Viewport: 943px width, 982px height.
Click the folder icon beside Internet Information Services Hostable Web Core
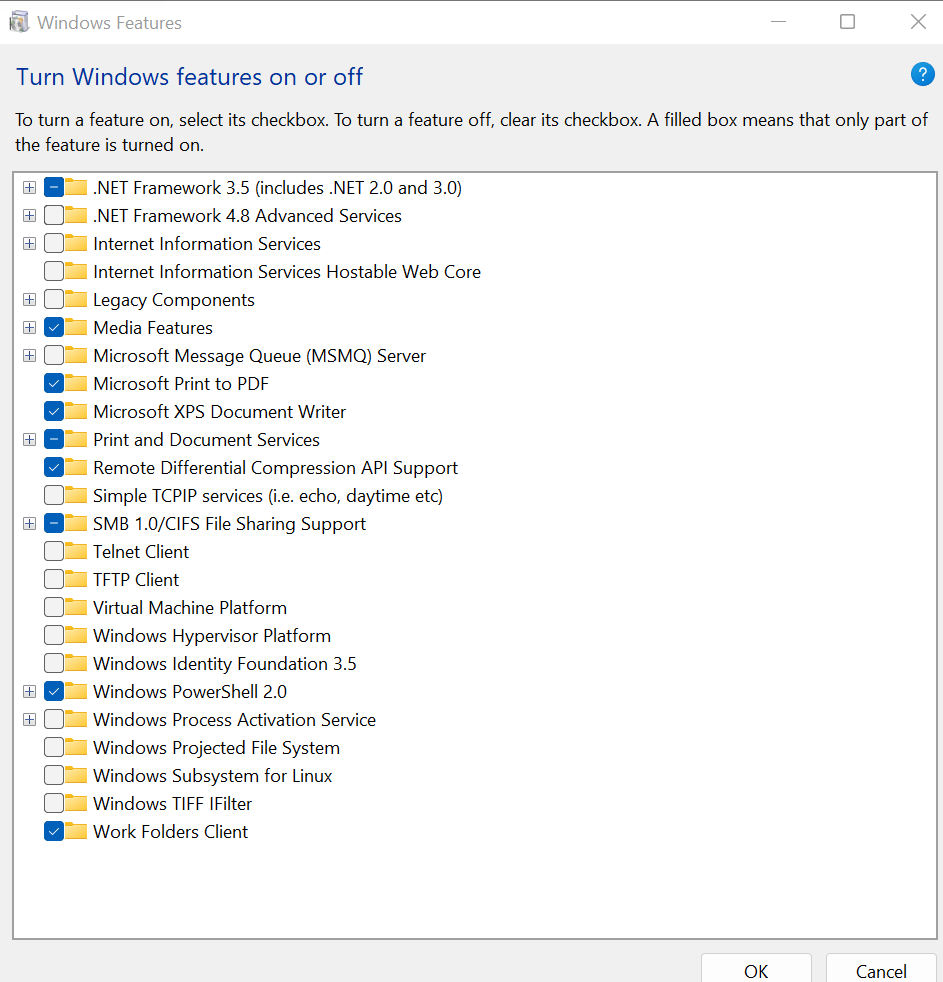pyautogui.click(x=76, y=271)
